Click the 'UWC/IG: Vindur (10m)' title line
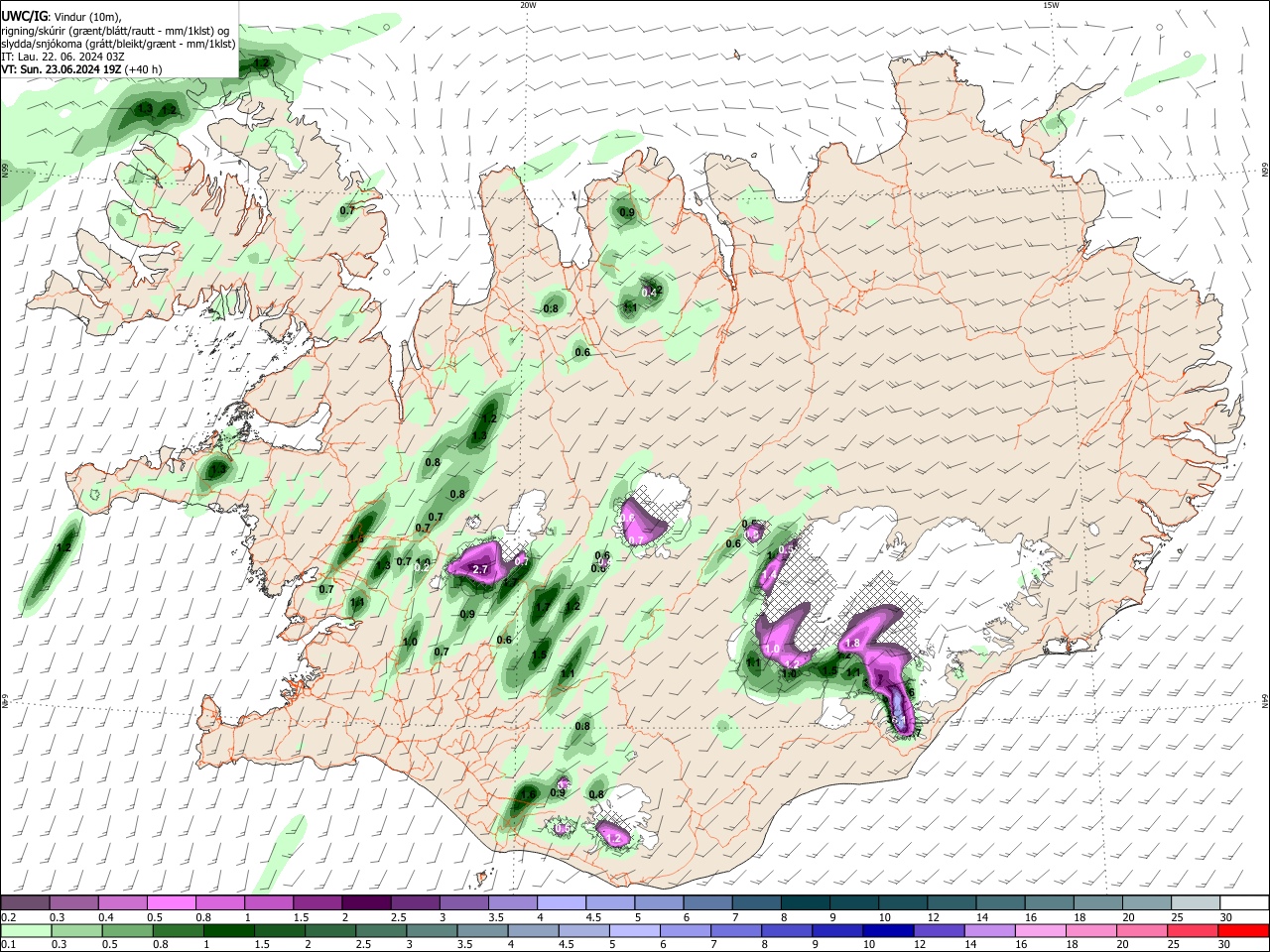This screenshot has width=1270, height=952. click(62, 17)
